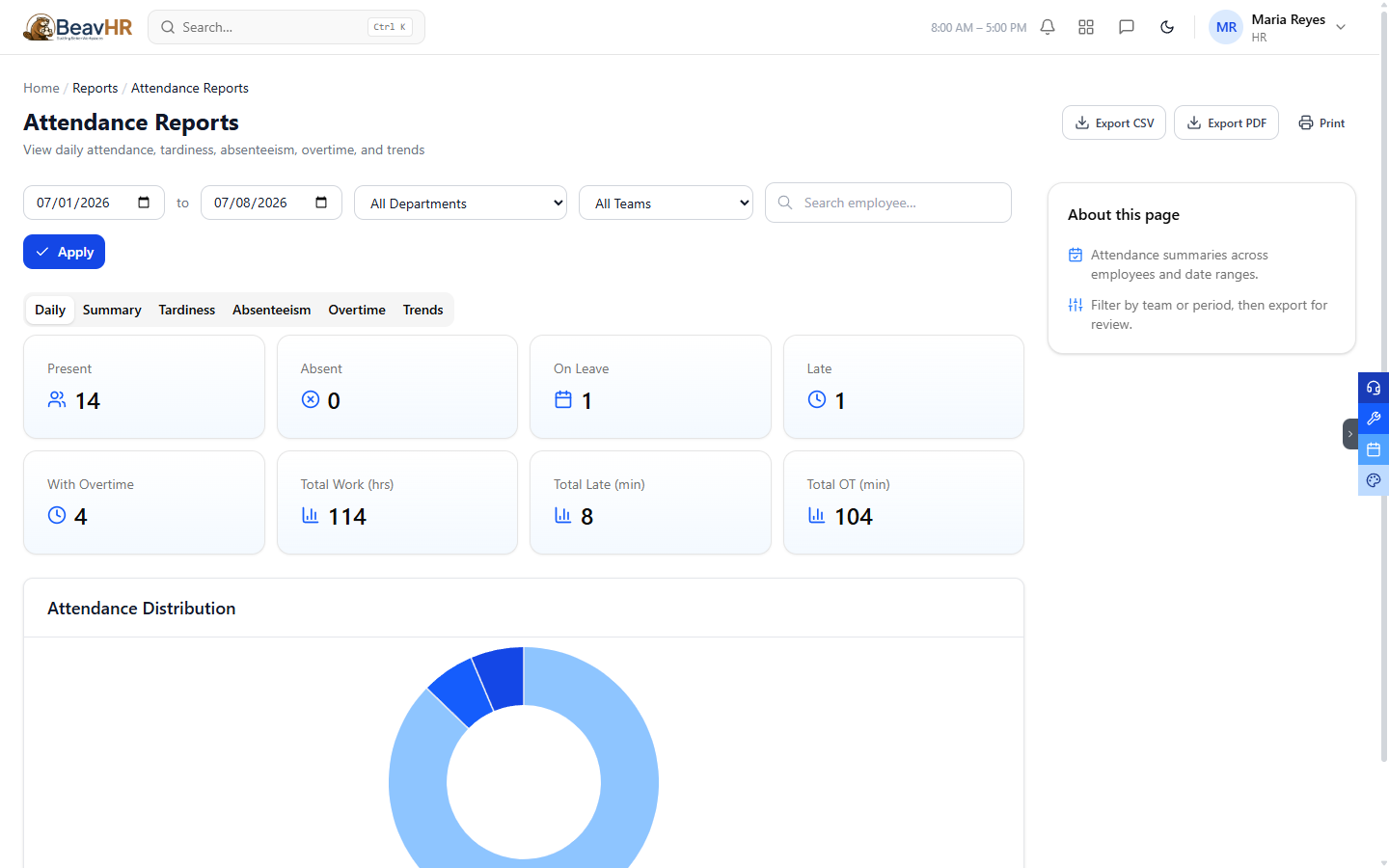Expand the All Teams dropdown
Image resolution: width=1389 pixels, height=868 pixels.
pos(667,203)
